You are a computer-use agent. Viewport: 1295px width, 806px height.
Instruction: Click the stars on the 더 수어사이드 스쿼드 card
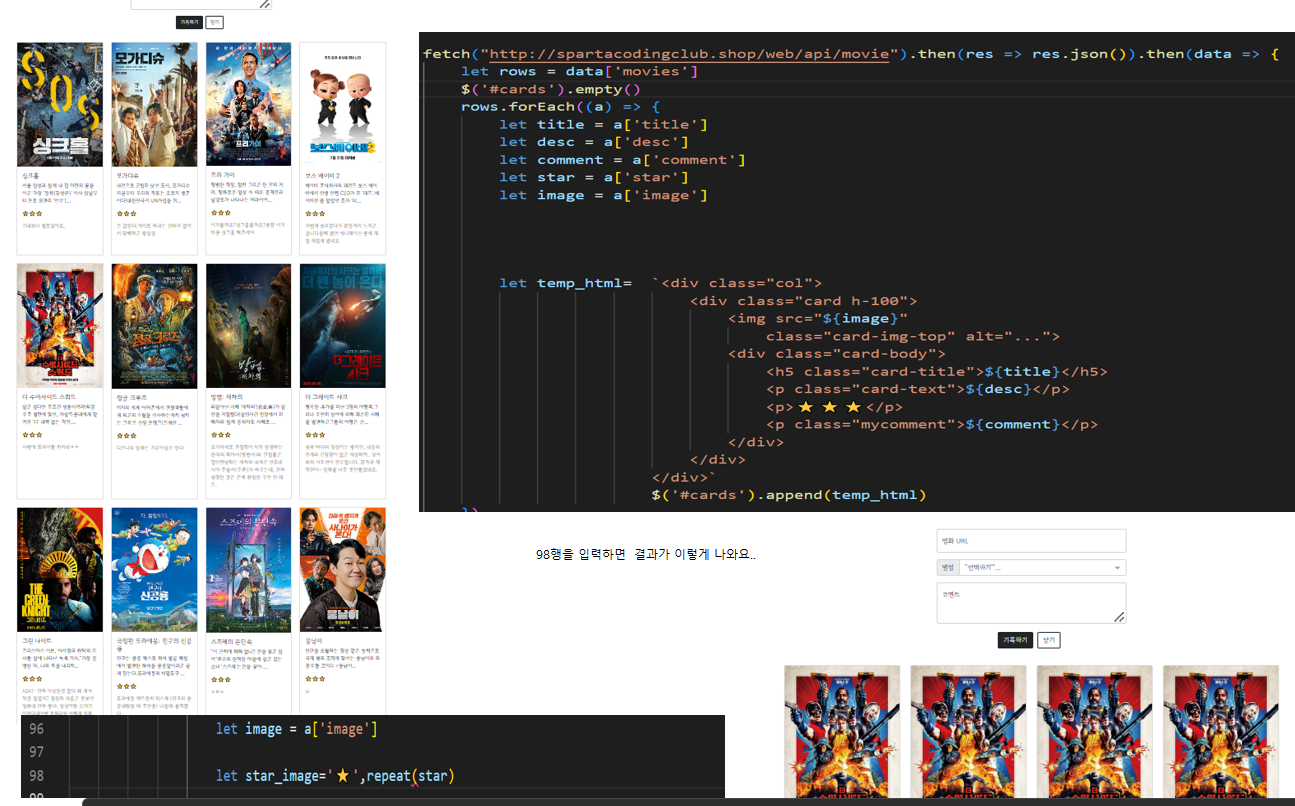click(30, 434)
